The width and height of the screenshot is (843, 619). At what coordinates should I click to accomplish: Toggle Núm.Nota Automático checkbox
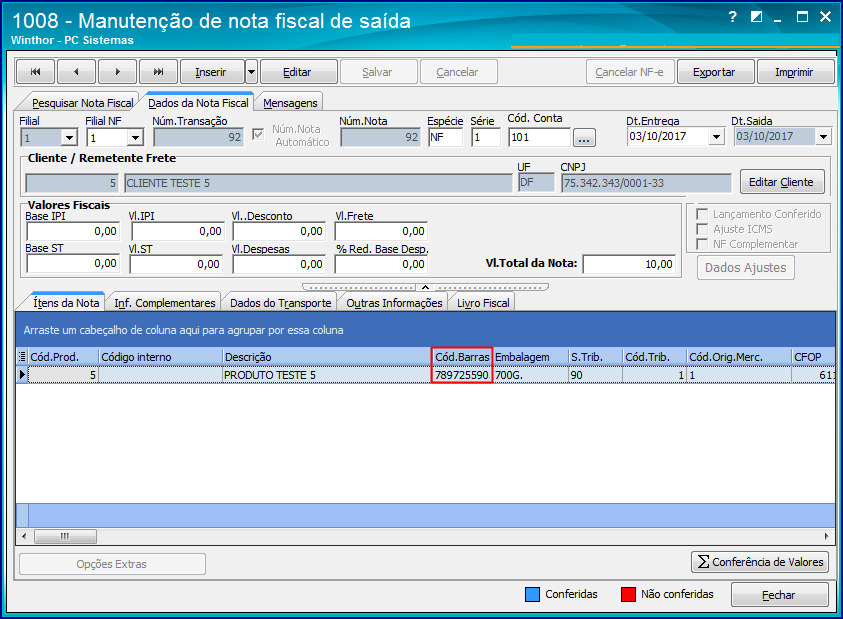coord(258,134)
